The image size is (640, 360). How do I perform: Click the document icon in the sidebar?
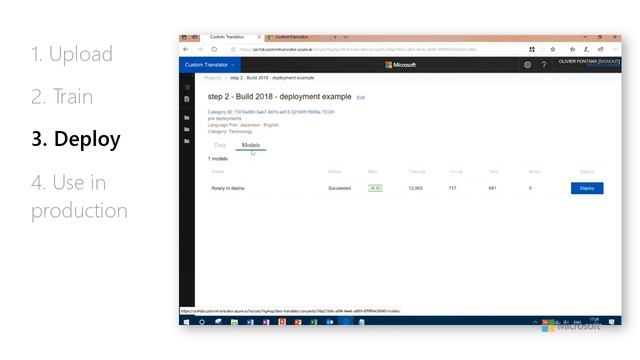(187, 99)
